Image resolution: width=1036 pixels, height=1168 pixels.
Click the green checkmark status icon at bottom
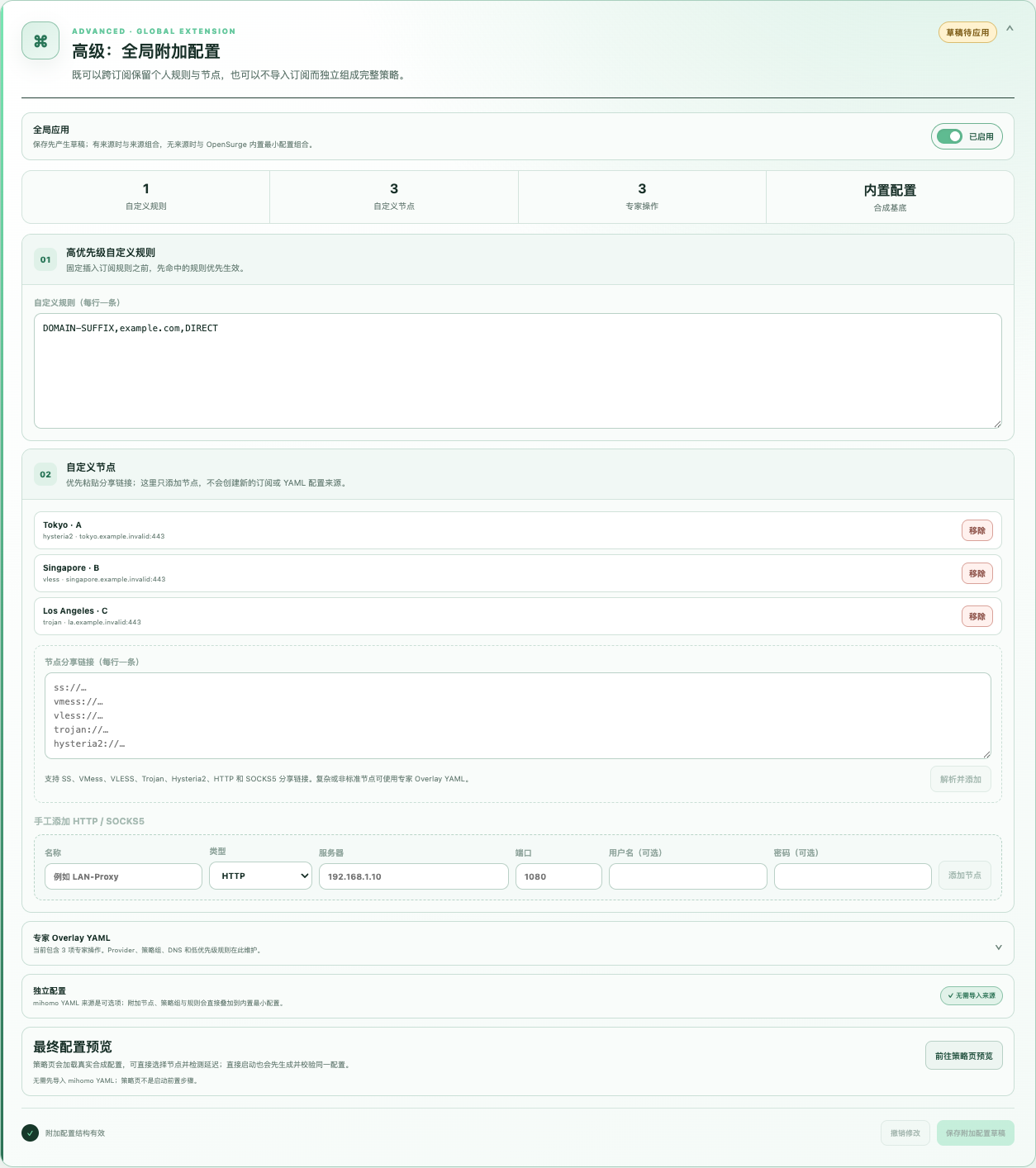31,1133
